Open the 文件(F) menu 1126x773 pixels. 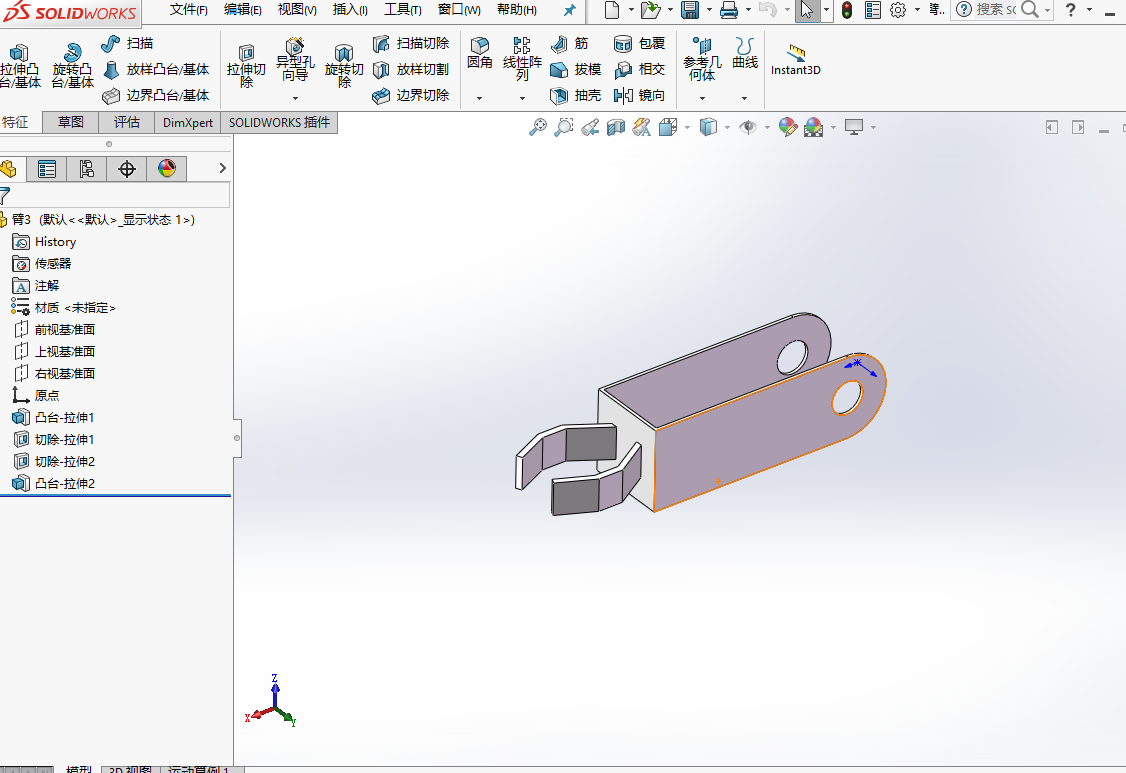pyautogui.click(x=189, y=10)
